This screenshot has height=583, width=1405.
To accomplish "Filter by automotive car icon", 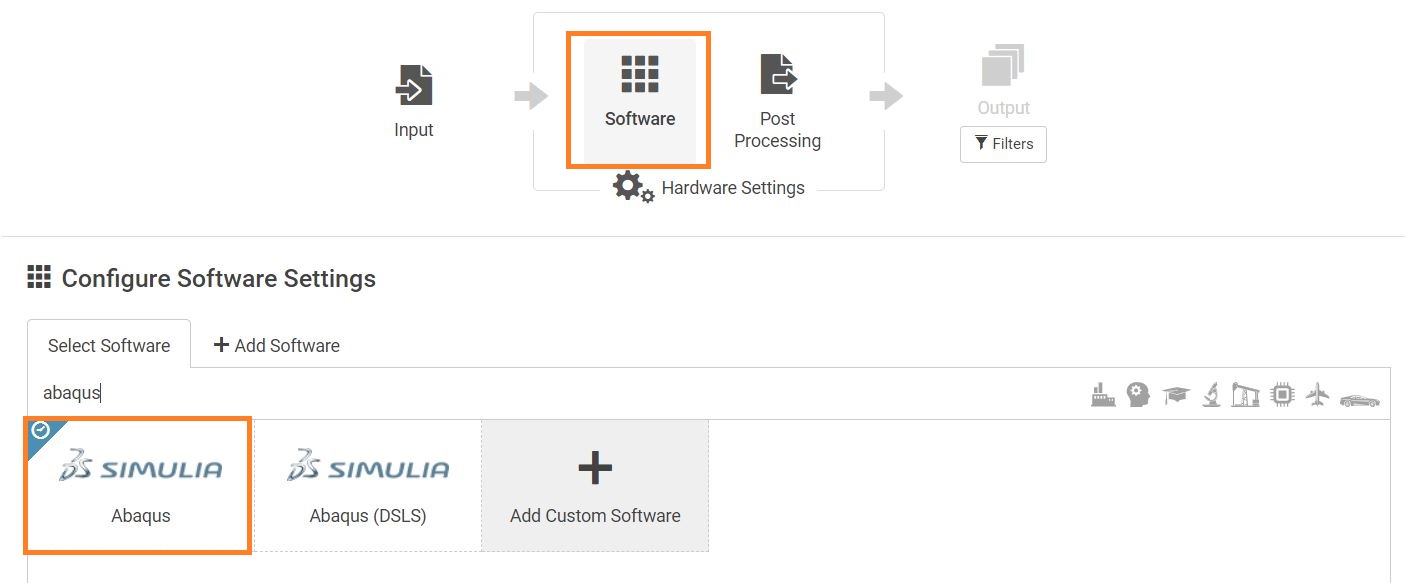I will (1360, 400).
